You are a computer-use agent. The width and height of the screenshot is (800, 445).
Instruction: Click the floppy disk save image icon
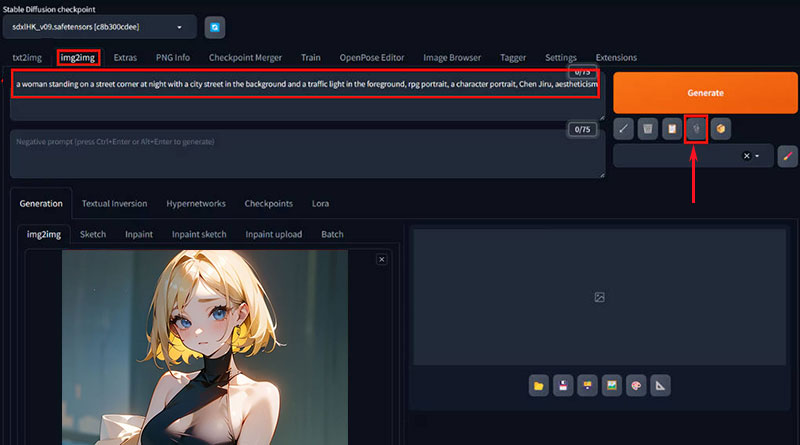click(563, 385)
